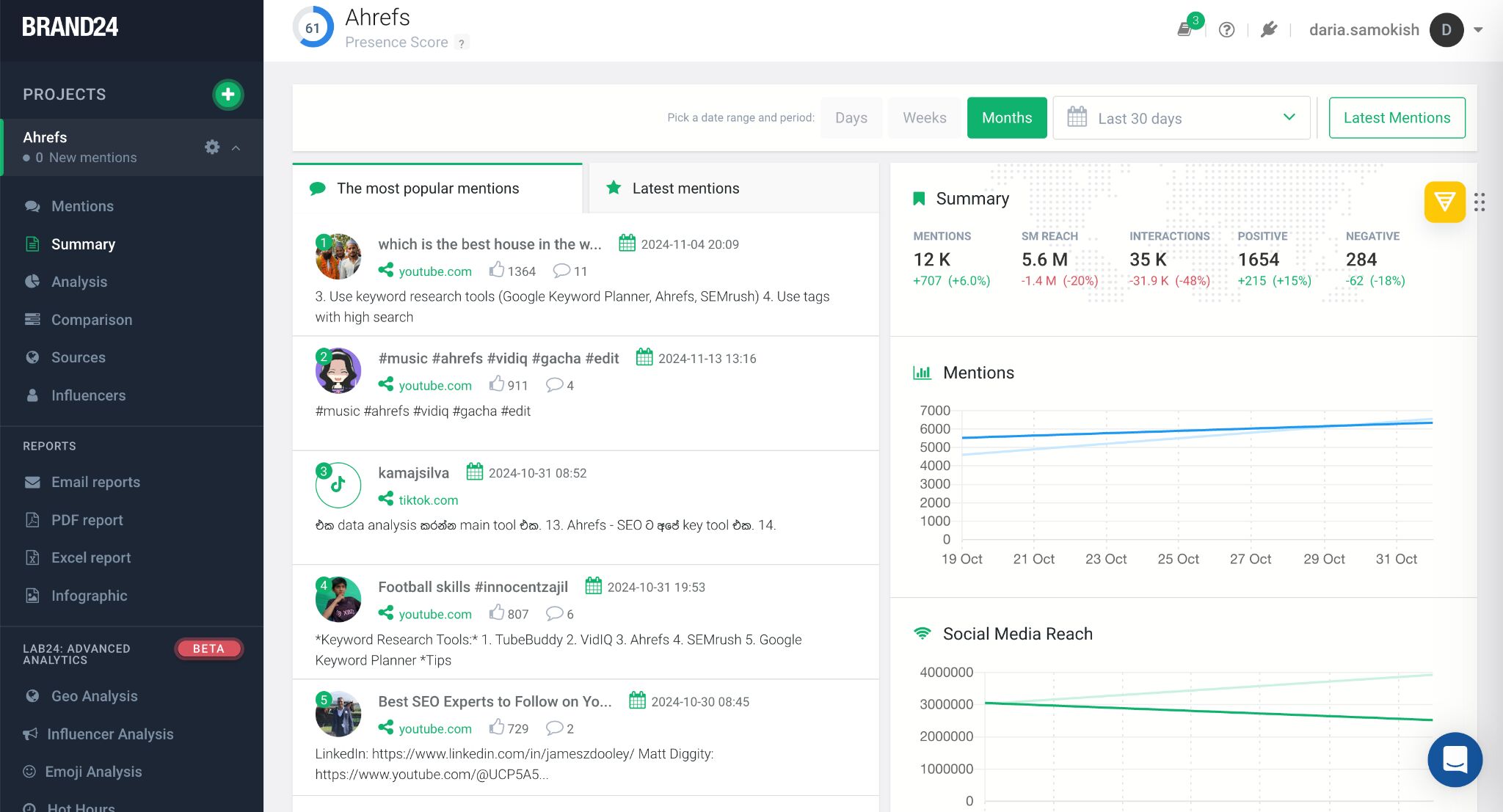Viewport: 1503px width, 812px height.
Task: Select the Days period option
Action: [851, 118]
